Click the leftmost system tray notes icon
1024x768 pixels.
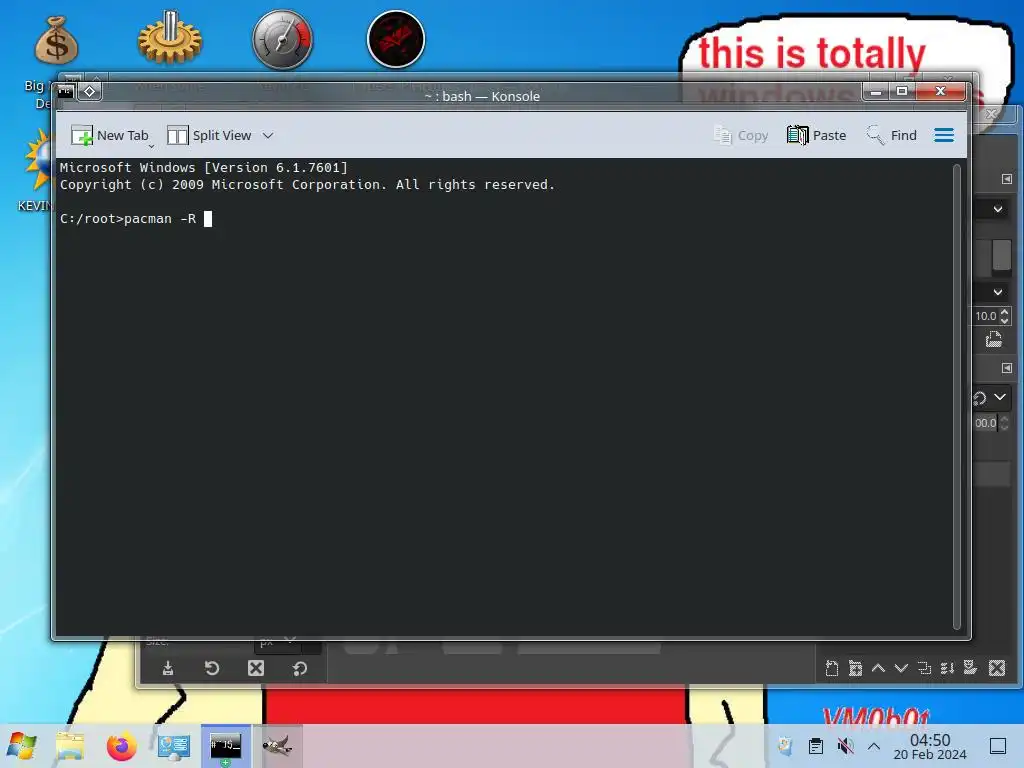click(786, 746)
